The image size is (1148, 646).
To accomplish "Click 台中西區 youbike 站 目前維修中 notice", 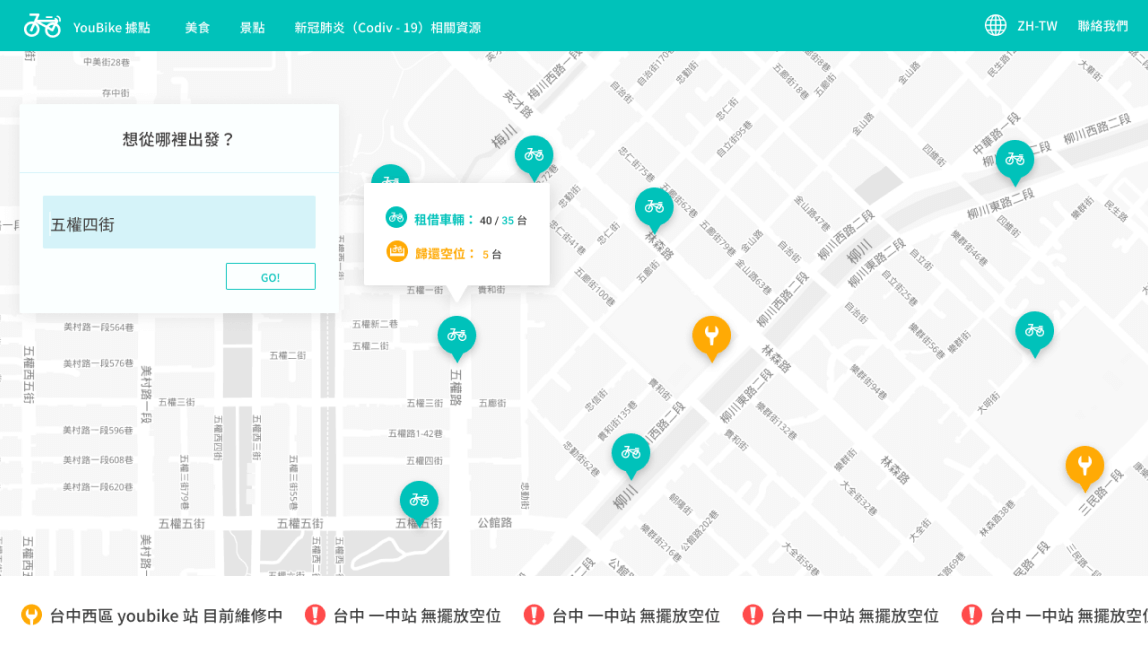I will point(166,616).
